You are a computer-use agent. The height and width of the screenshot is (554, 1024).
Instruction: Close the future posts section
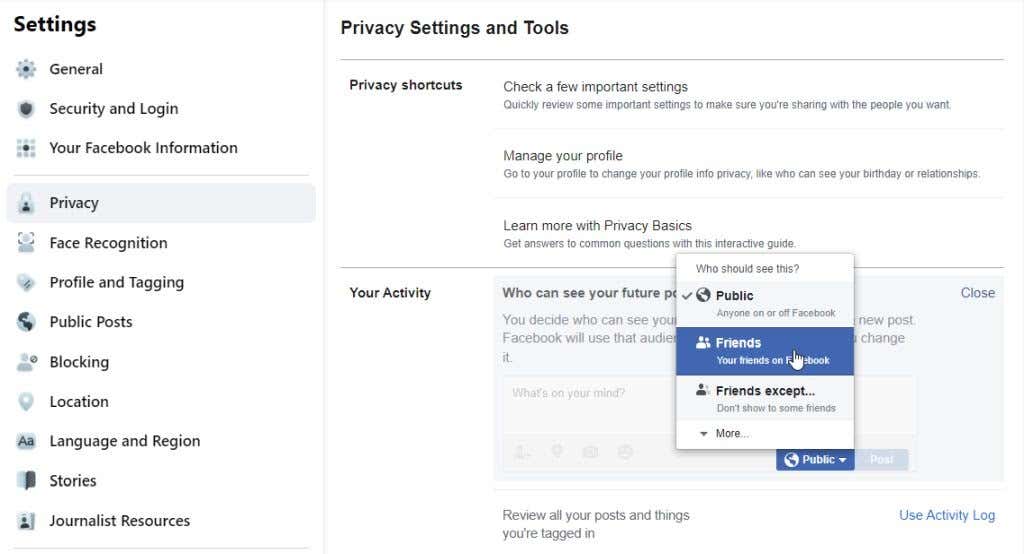978,293
